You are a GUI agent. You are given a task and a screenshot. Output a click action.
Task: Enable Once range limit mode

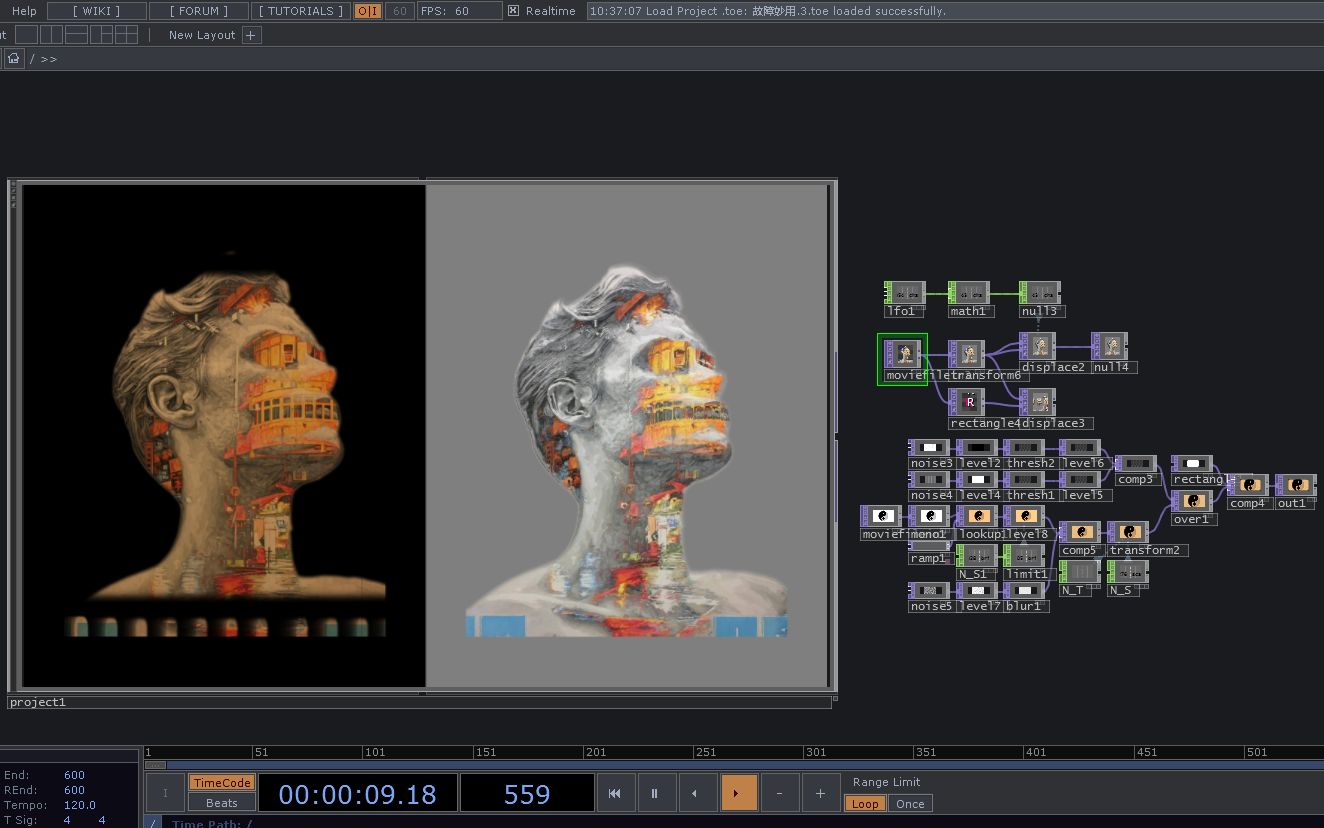910,804
